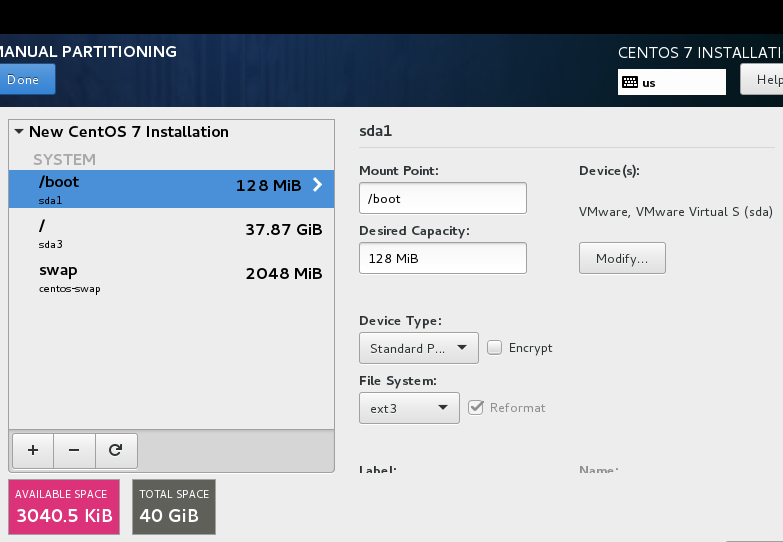This screenshot has height=542, width=783.
Task: Click the Available Space 3040.5 KiB box
Action: [64, 507]
